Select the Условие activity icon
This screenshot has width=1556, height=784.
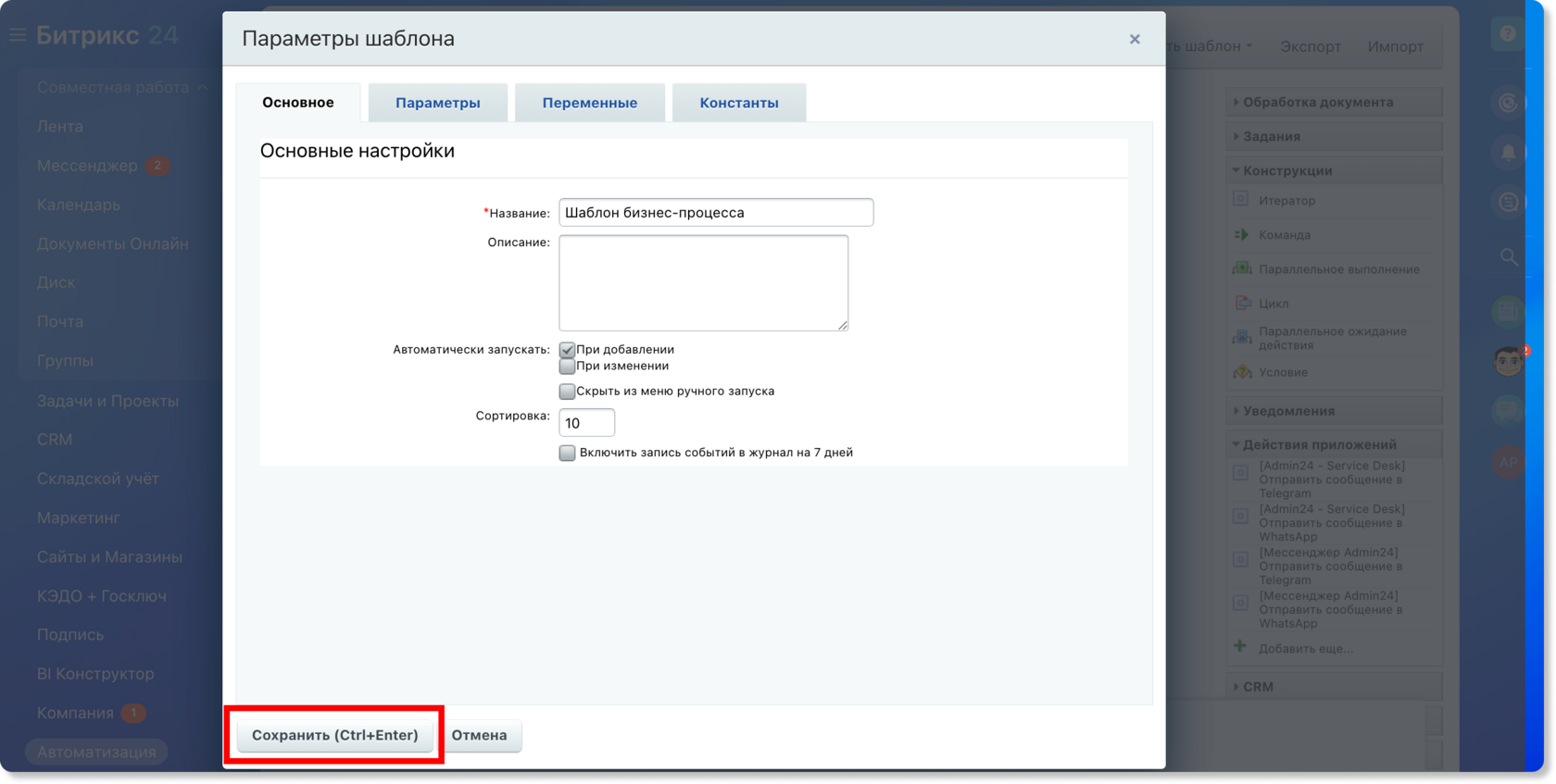(1242, 372)
